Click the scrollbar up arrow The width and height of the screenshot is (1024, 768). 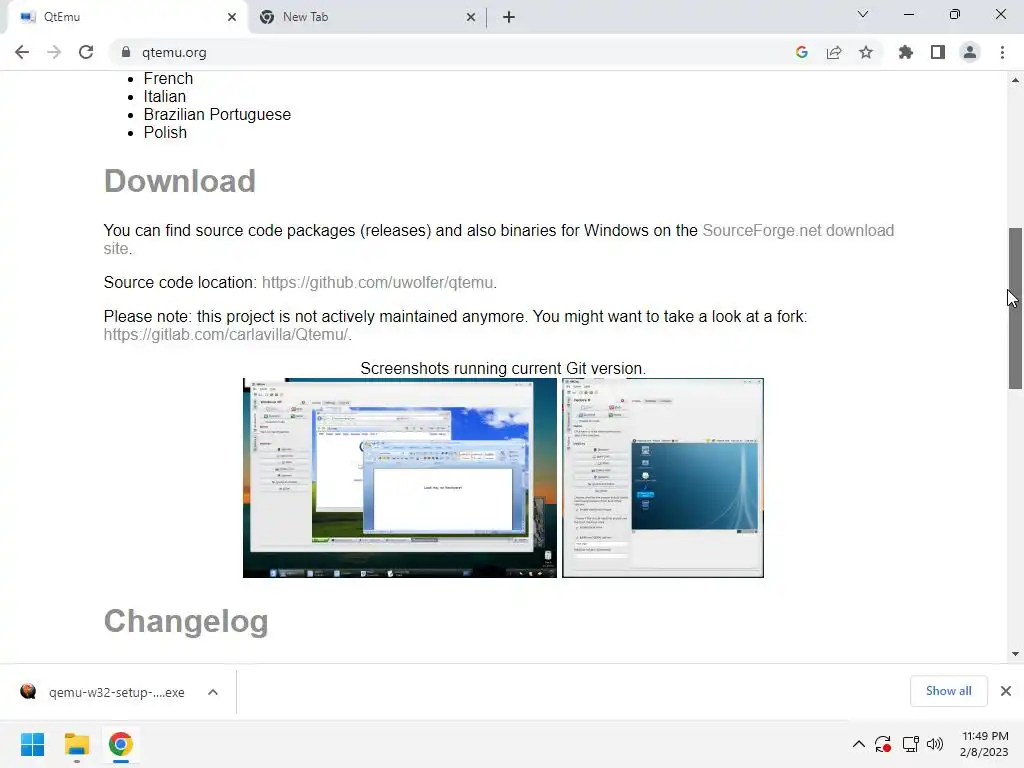click(x=1015, y=80)
